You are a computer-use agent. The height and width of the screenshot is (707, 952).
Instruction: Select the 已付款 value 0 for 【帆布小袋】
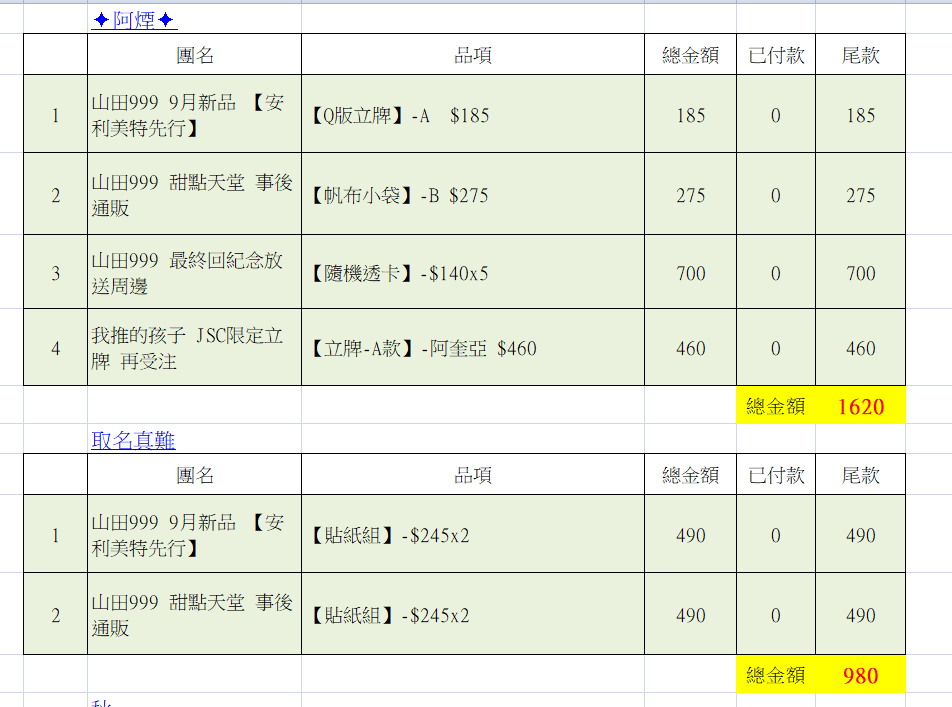click(x=776, y=194)
